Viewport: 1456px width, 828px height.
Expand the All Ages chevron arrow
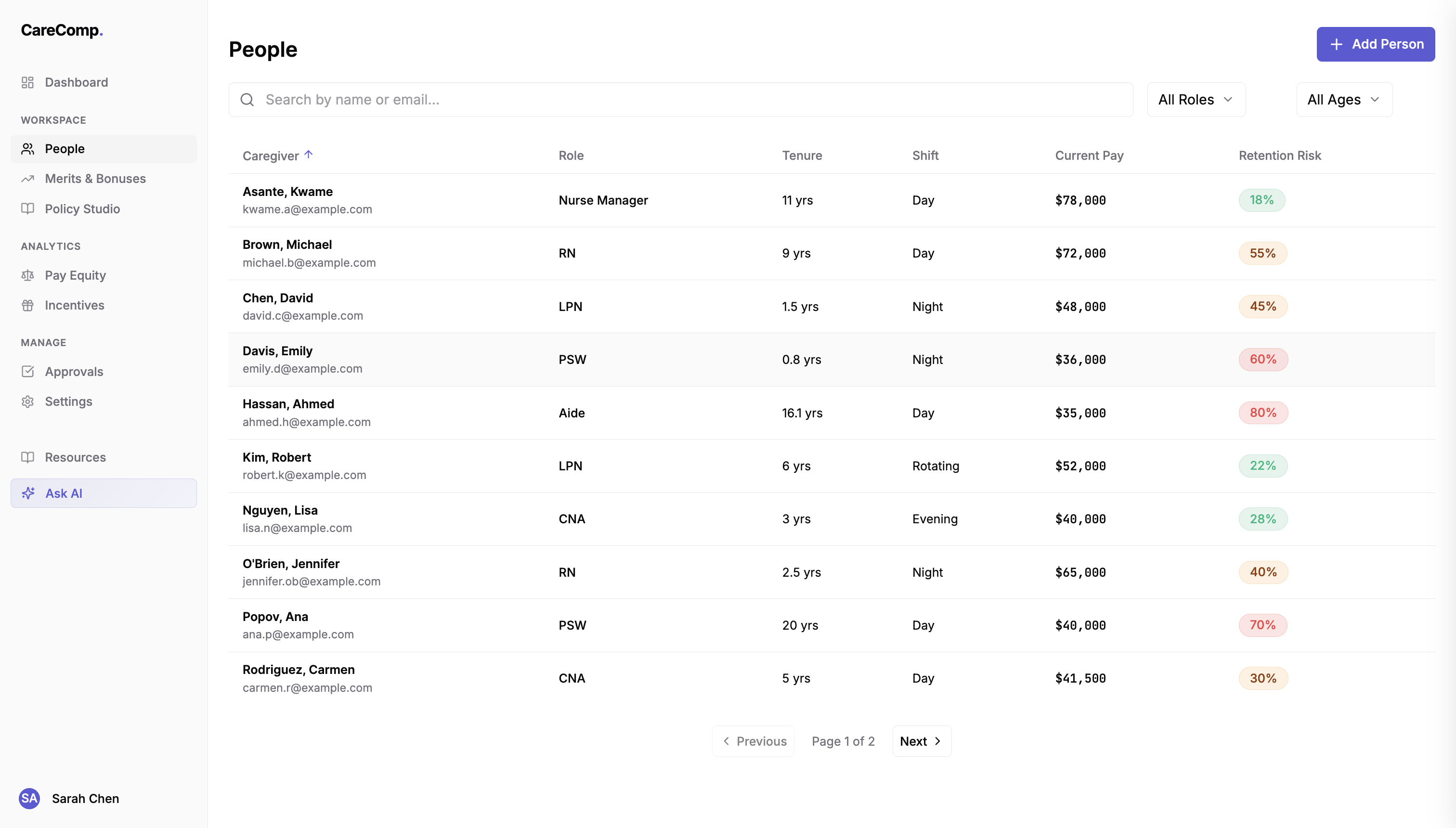pyautogui.click(x=1375, y=100)
